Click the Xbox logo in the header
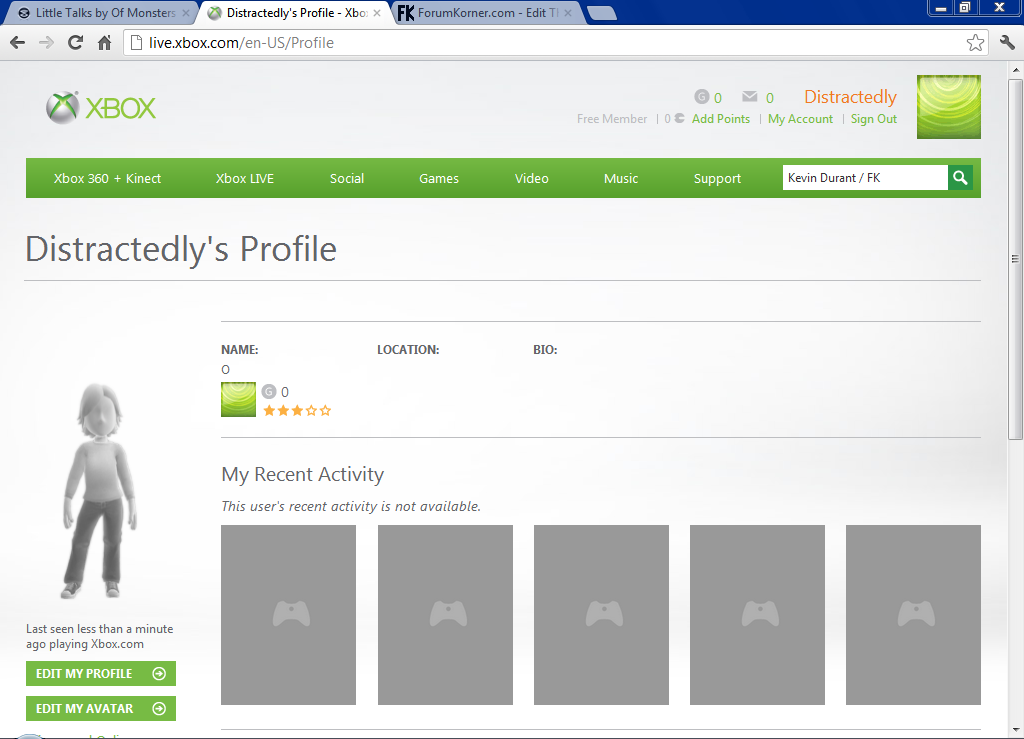The height and width of the screenshot is (739, 1024). coord(101,108)
